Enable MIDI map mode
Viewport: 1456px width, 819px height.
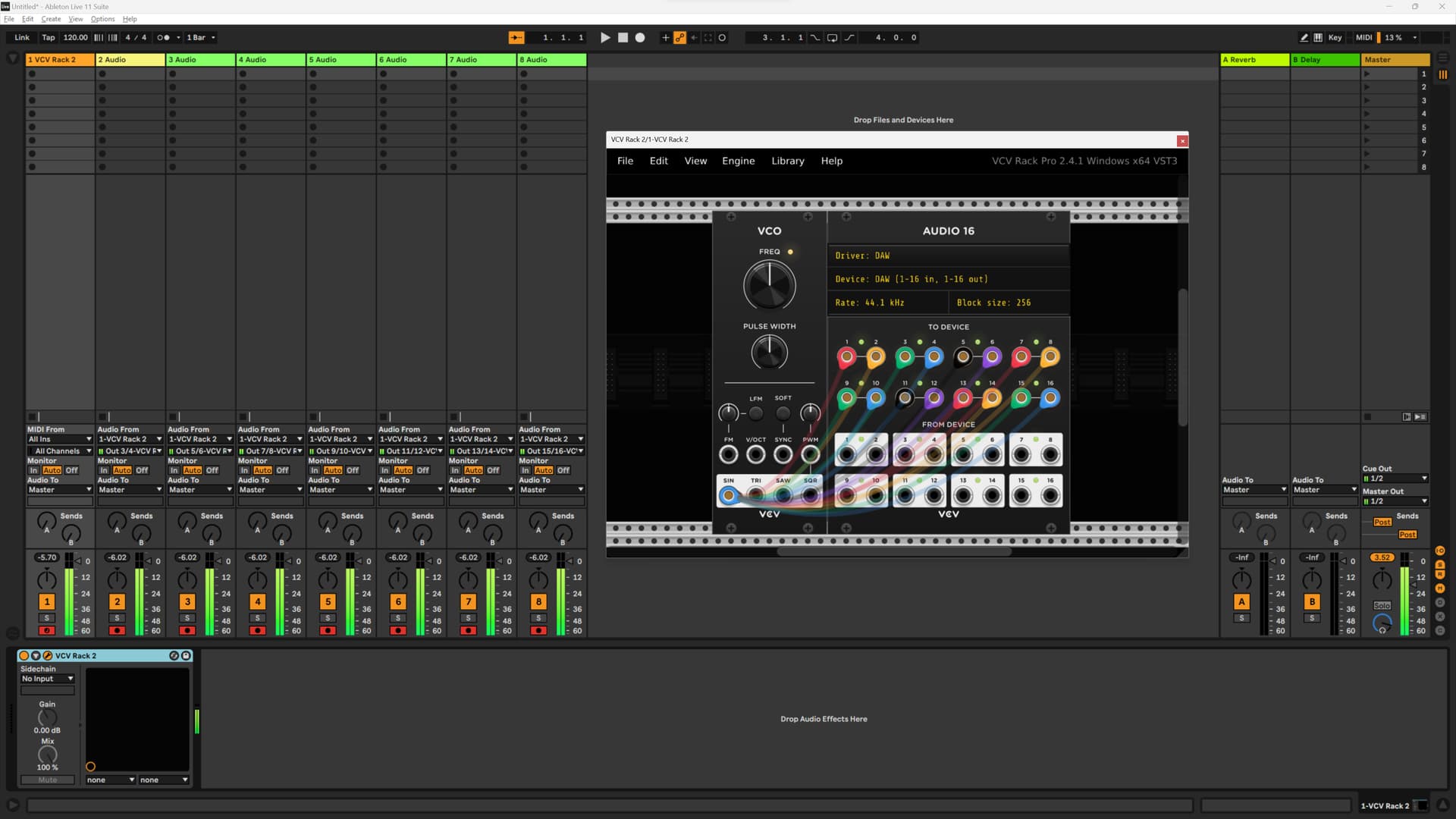(x=1363, y=37)
